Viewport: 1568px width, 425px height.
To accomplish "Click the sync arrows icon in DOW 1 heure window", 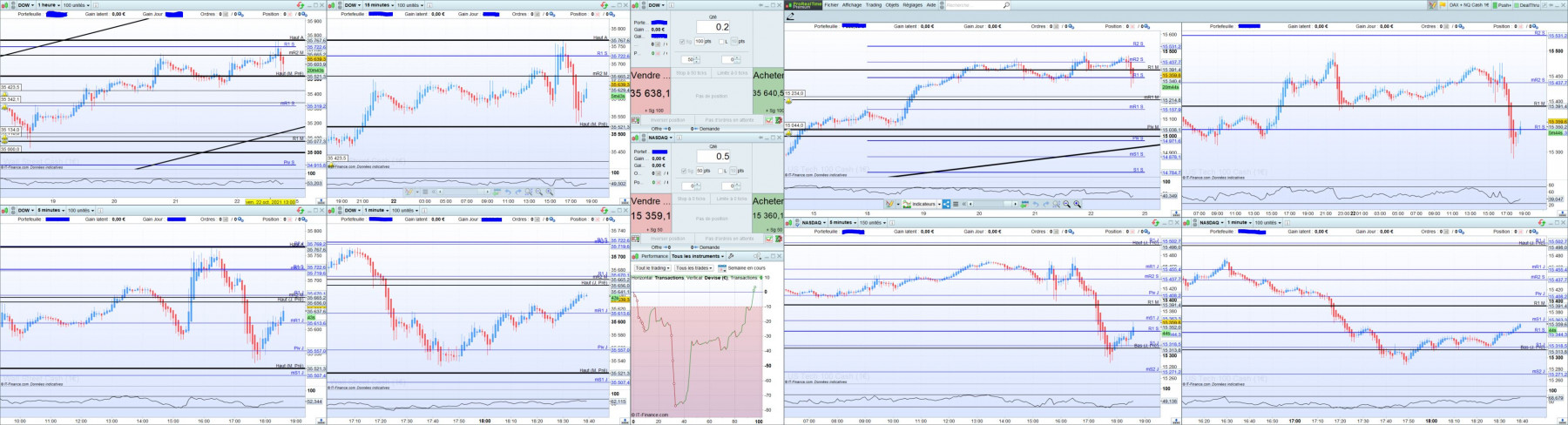I will [x=301, y=5].
